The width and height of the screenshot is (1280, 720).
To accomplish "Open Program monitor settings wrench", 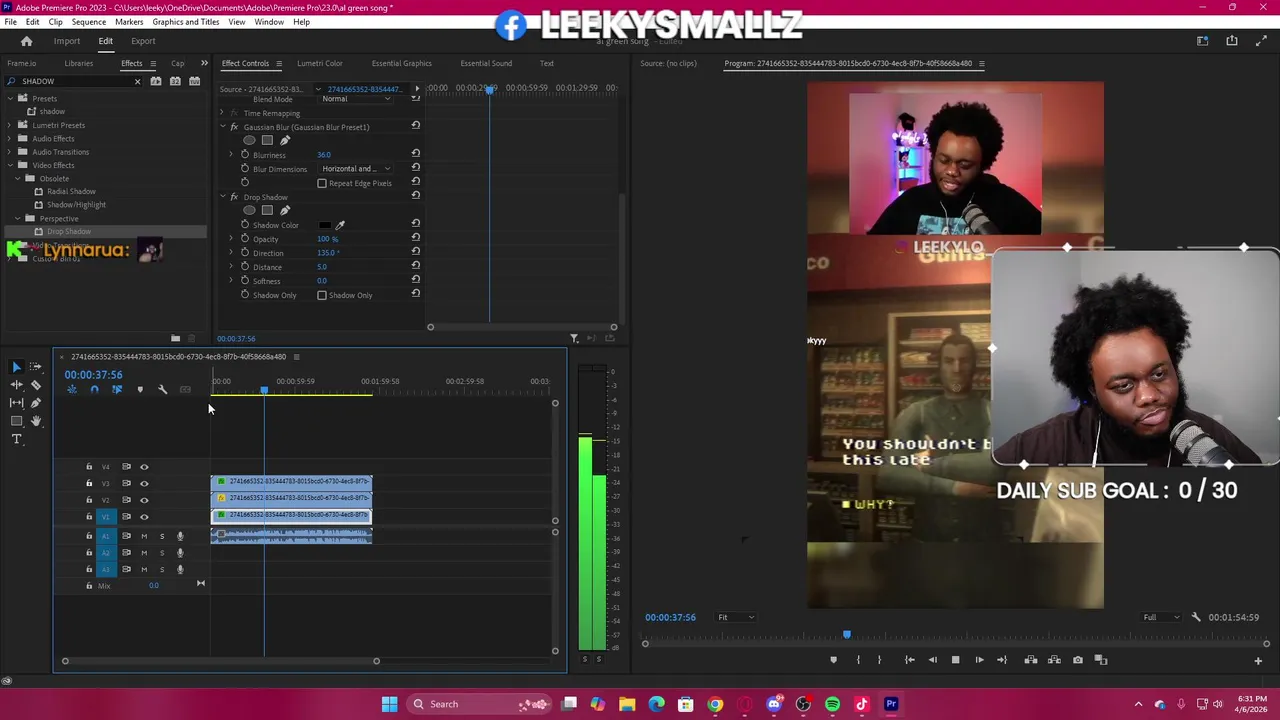I will (x=1196, y=617).
